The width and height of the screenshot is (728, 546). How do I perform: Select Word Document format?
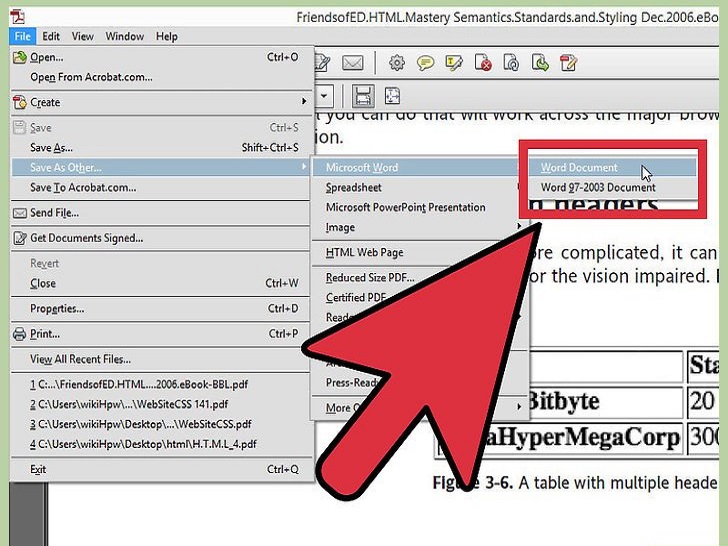[x=613, y=168]
